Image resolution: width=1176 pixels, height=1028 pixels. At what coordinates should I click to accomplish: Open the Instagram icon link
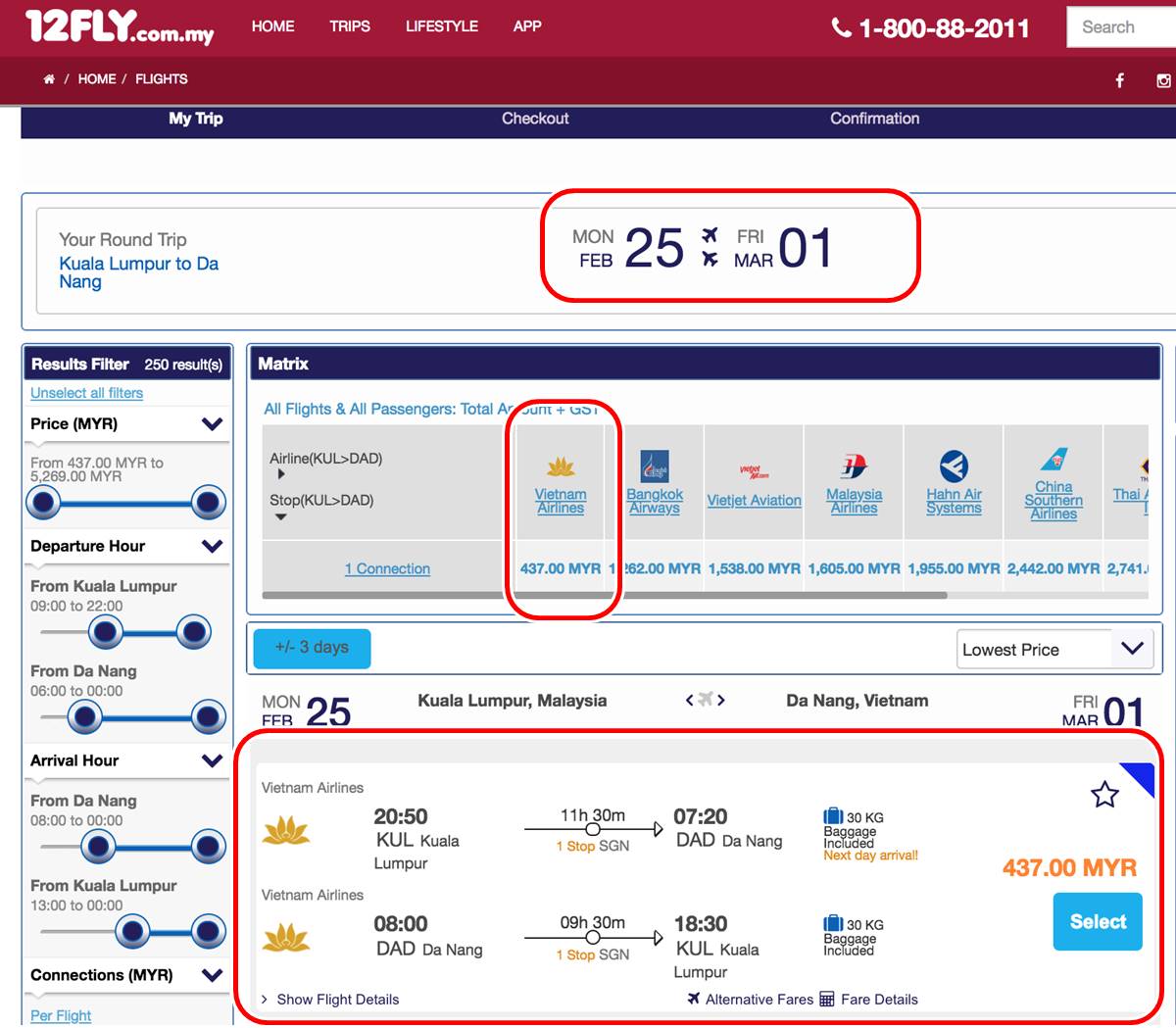(1163, 80)
